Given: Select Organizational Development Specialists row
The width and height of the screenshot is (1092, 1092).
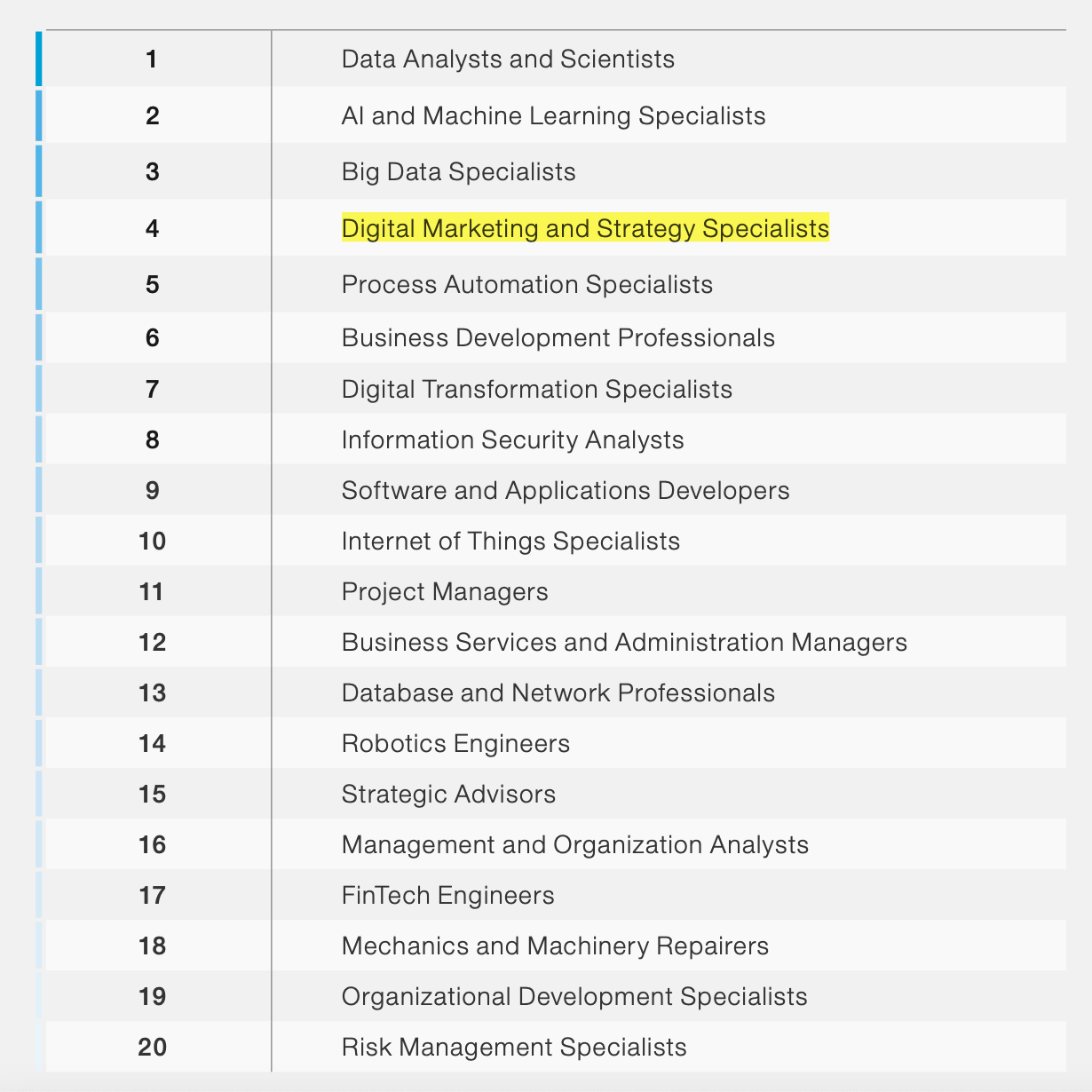Looking at the screenshot, I should [556, 996].
